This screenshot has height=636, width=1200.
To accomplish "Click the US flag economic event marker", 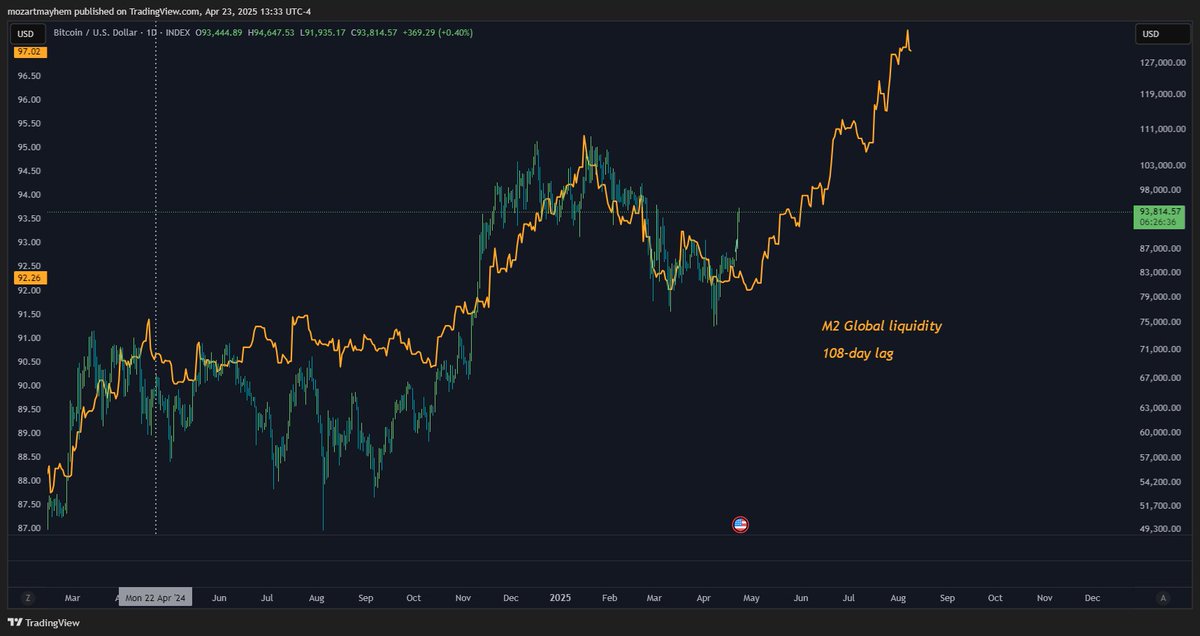I will 740,524.
